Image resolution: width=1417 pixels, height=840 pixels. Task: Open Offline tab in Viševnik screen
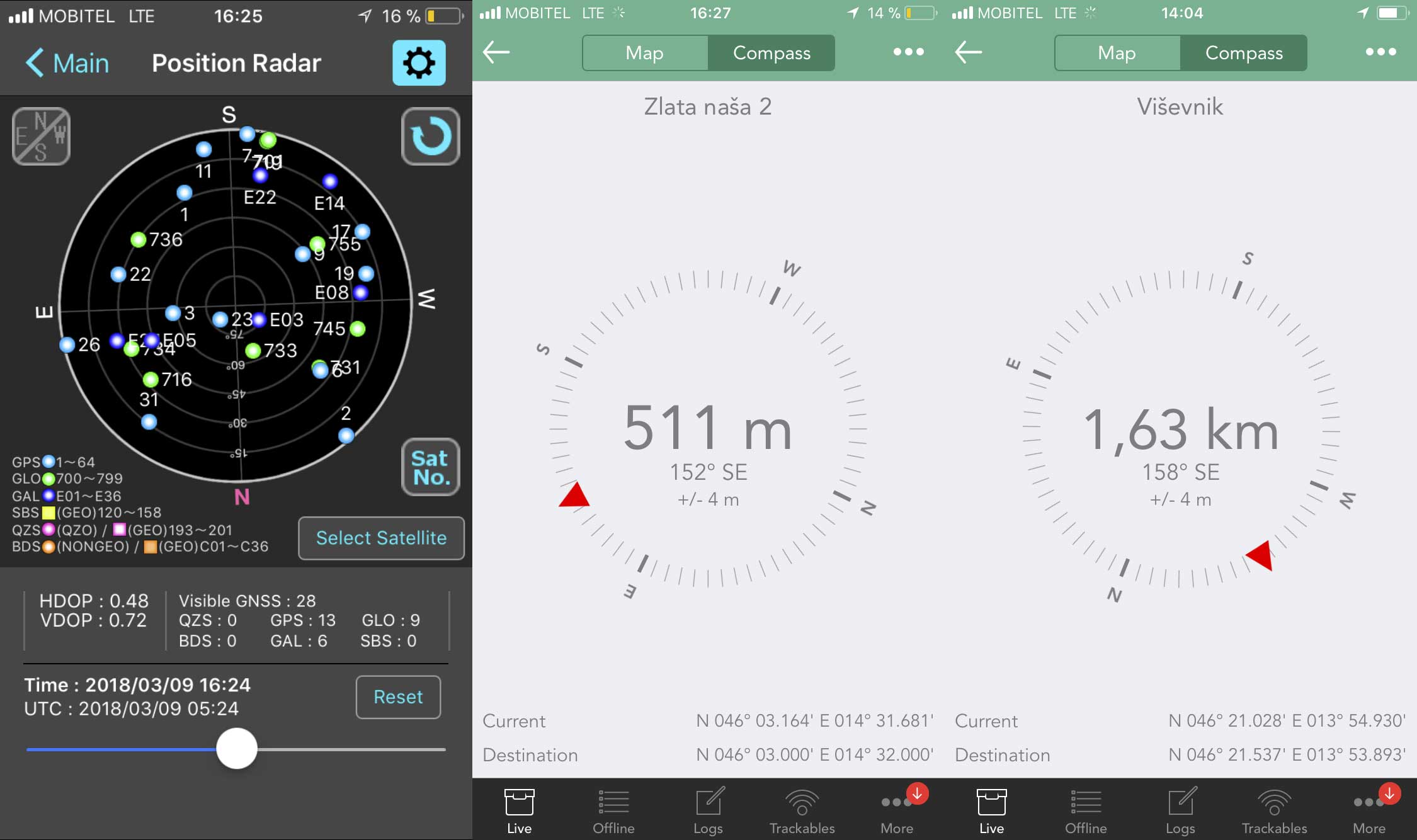1086,811
